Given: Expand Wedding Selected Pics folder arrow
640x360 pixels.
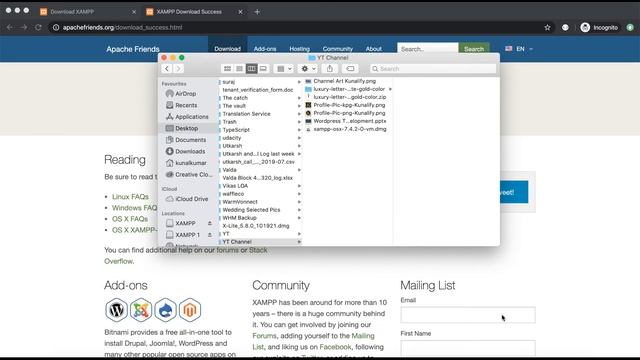Looking at the screenshot, I should tap(299, 210).
